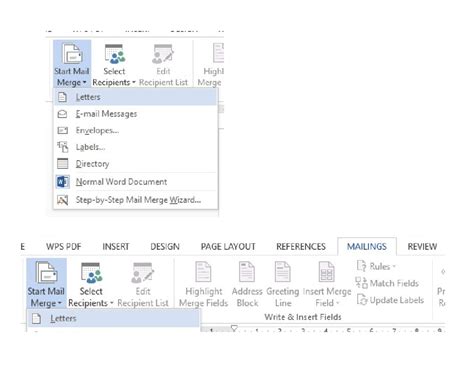Click Edit Recipient List in the upper ribbon
The width and height of the screenshot is (474, 366).
click(163, 65)
